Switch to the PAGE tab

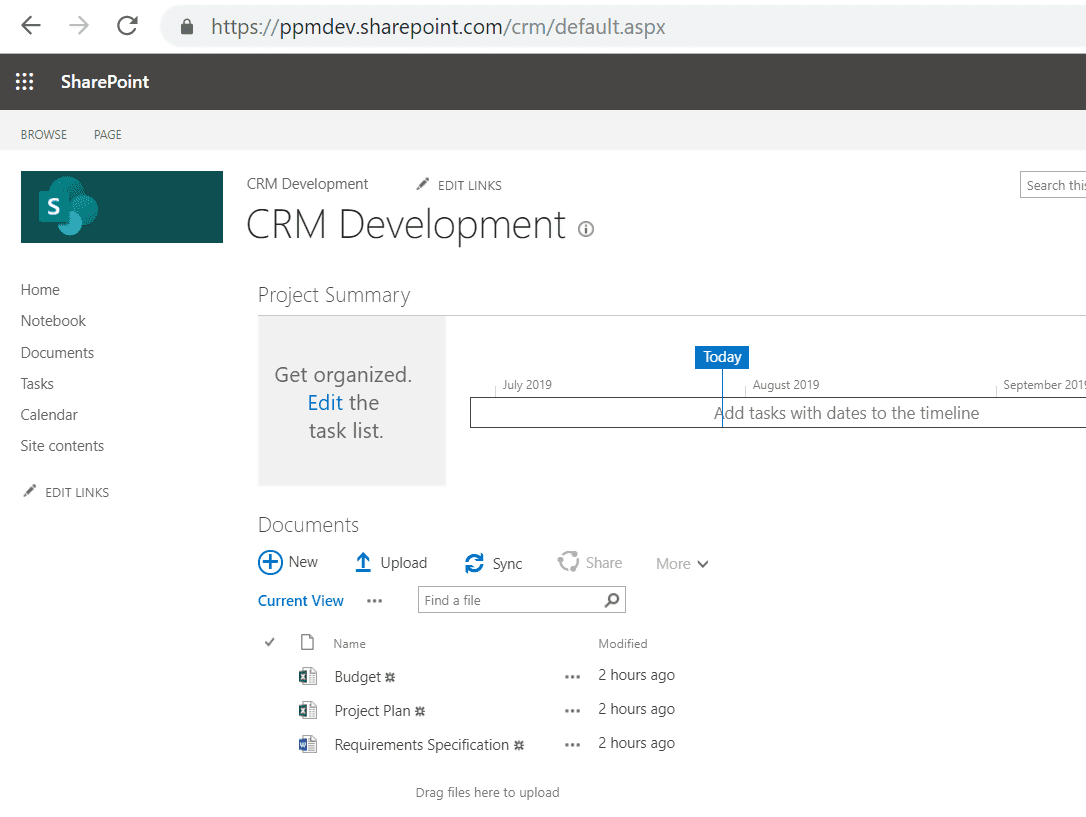click(107, 133)
